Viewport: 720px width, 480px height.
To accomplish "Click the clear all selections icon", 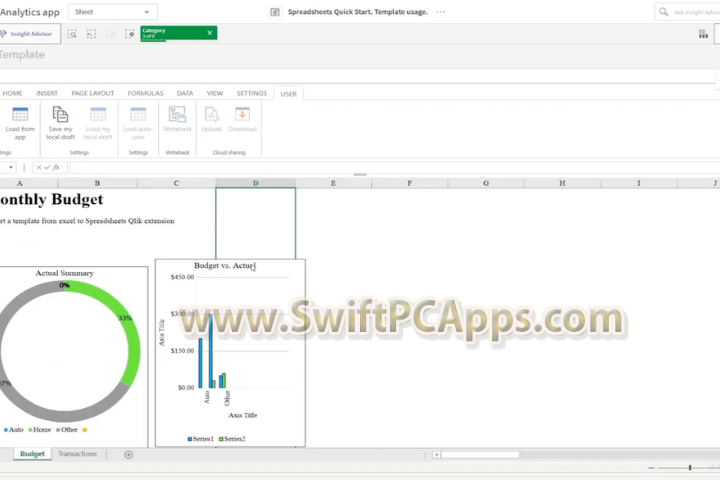I will [x=129, y=34].
